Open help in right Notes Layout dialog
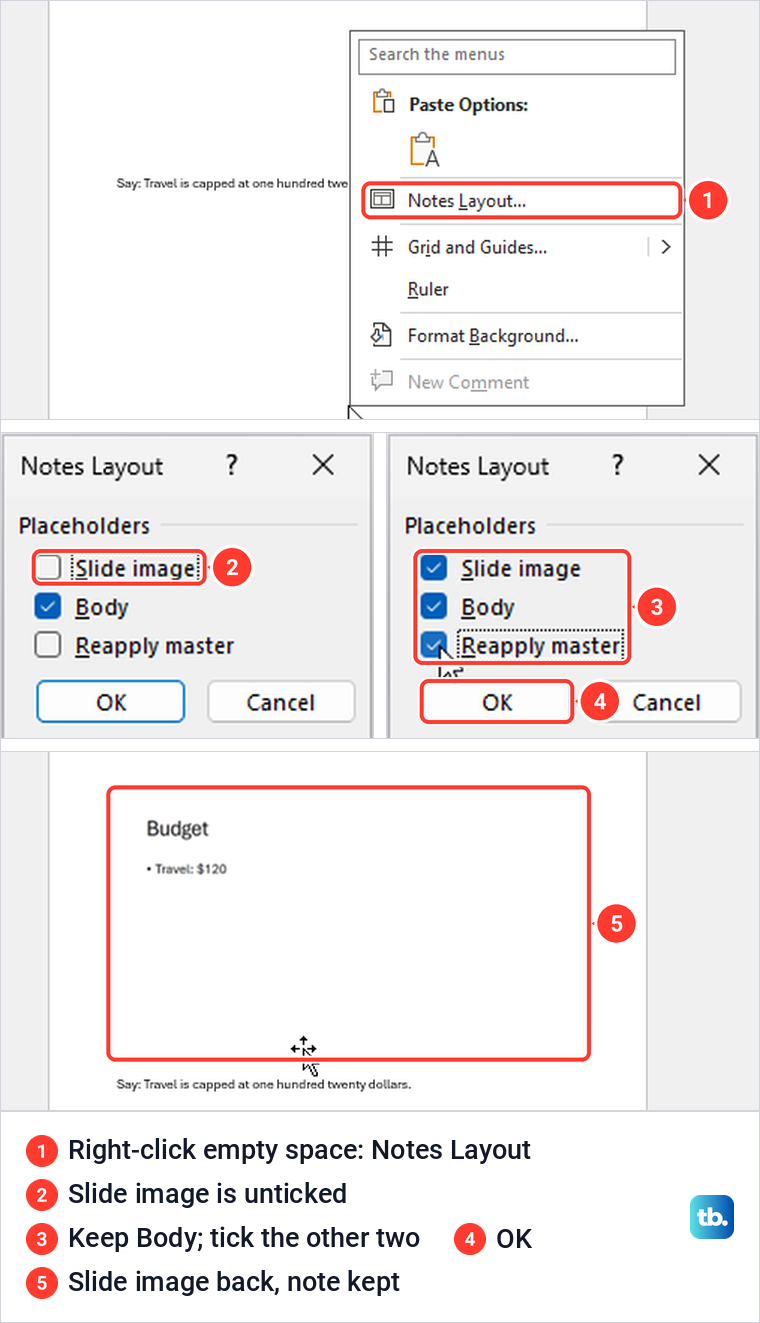Viewport: 760px width, 1323px height. point(617,464)
